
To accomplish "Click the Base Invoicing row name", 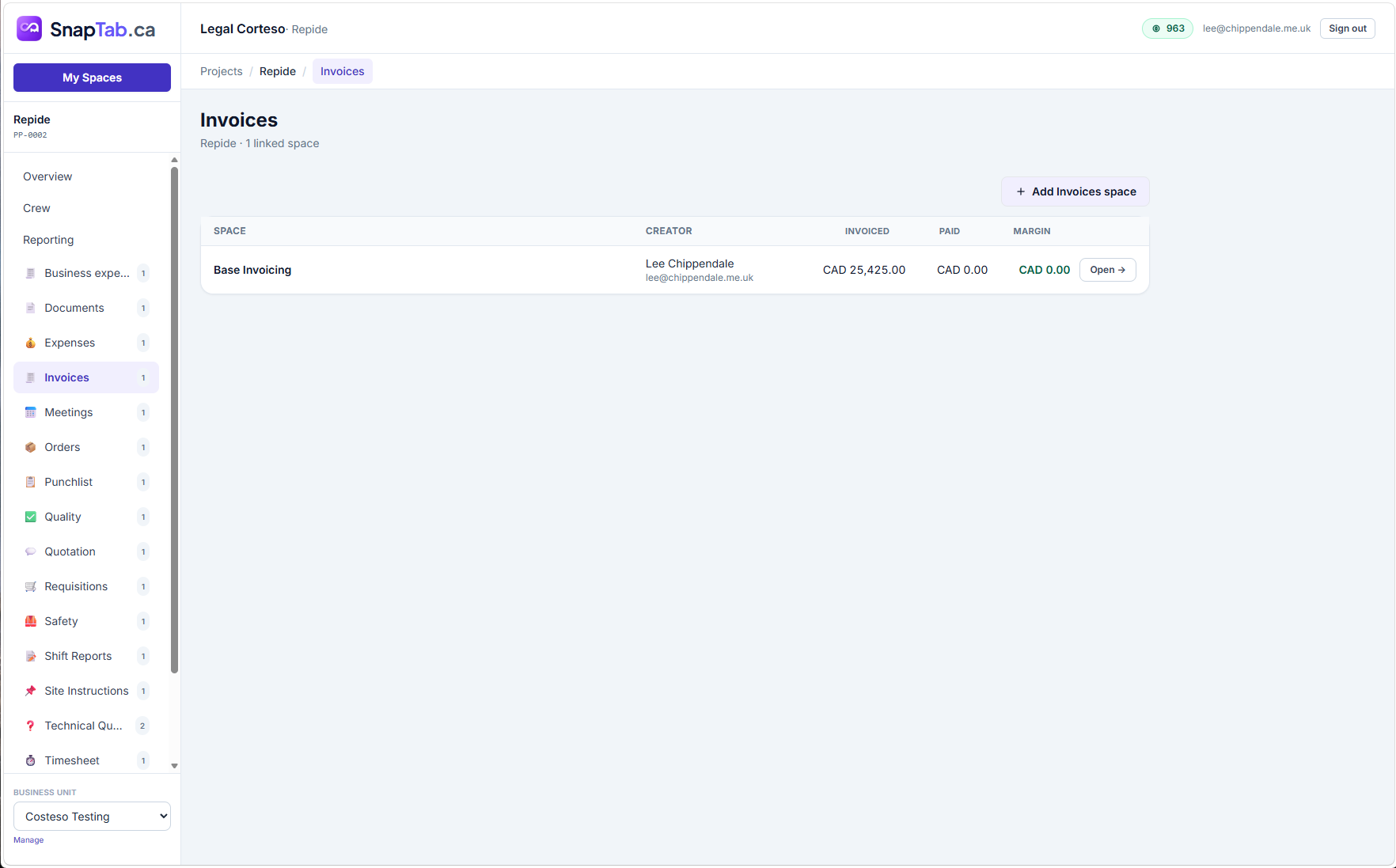I will click(252, 270).
